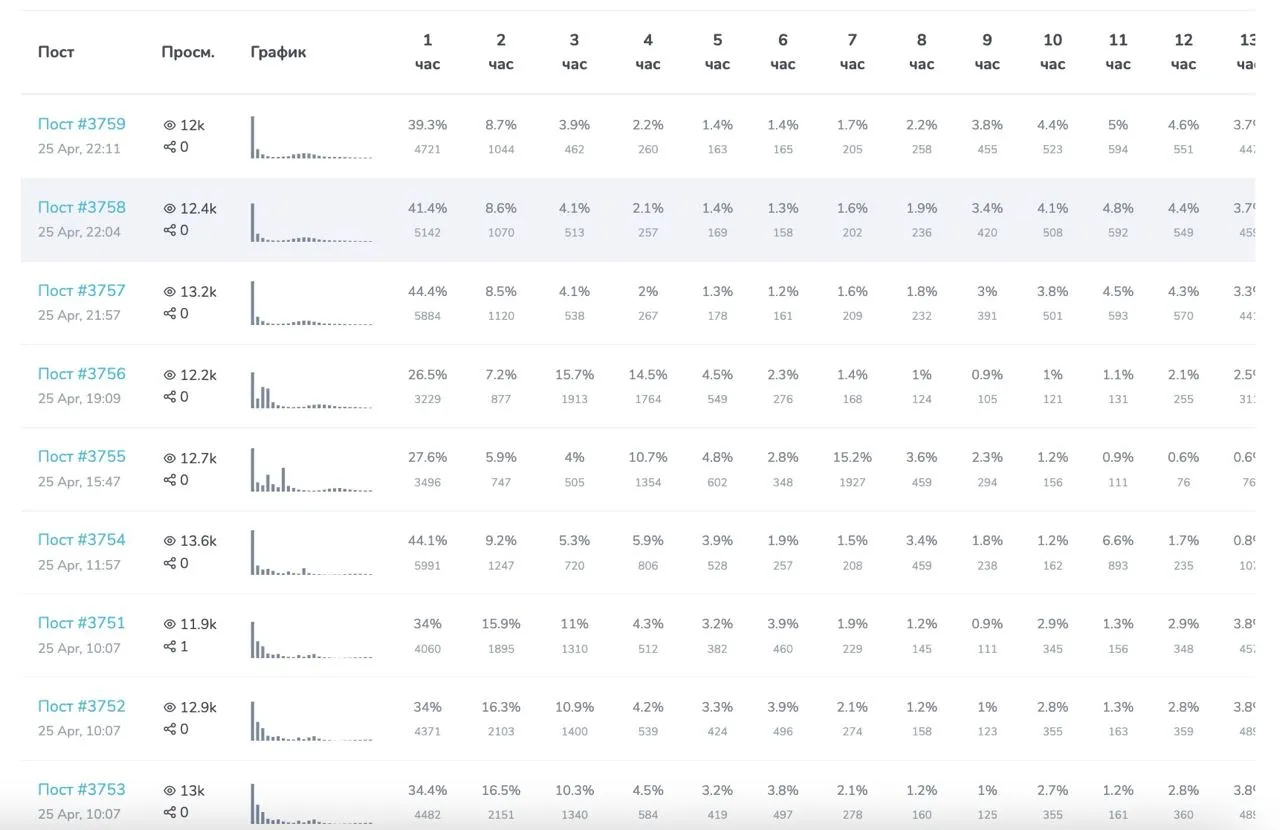Select the 1 час column header
This screenshot has width=1280, height=830.
[x=427, y=52]
